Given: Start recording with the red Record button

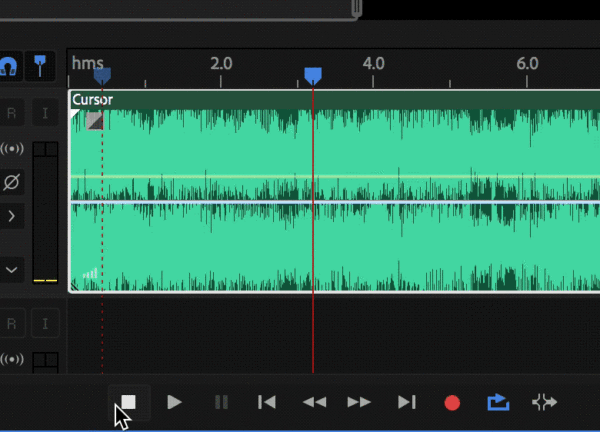Looking at the screenshot, I should click(452, 403).
